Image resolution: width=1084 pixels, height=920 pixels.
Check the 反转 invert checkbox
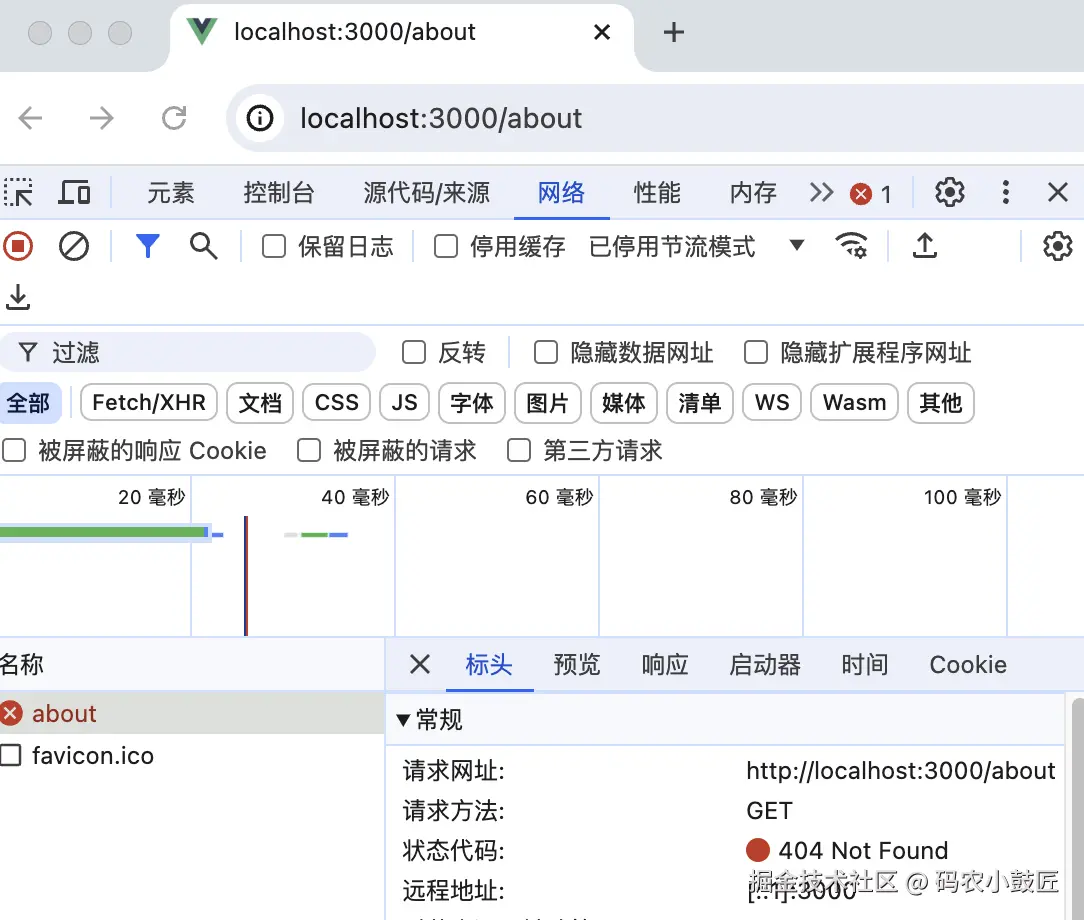click(414, 353)
